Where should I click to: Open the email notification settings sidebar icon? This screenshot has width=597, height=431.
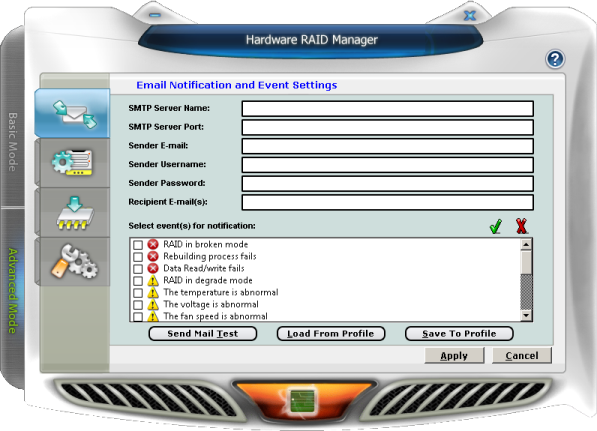73,113
